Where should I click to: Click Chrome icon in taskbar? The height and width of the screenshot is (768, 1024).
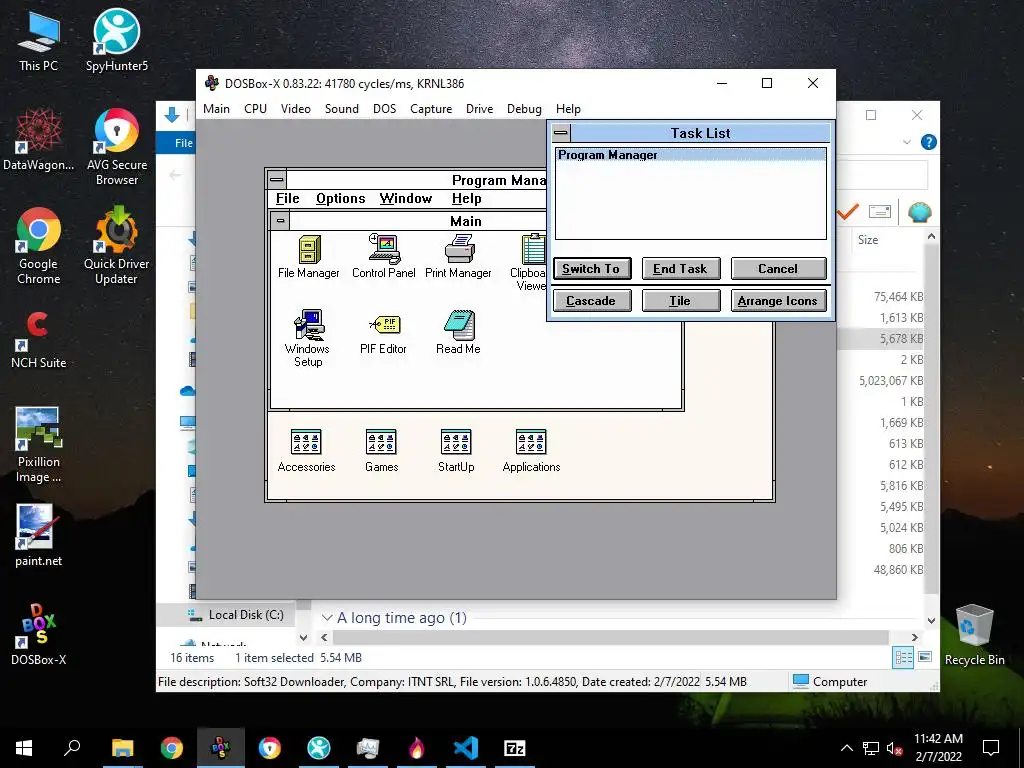(x=172, y=748)
